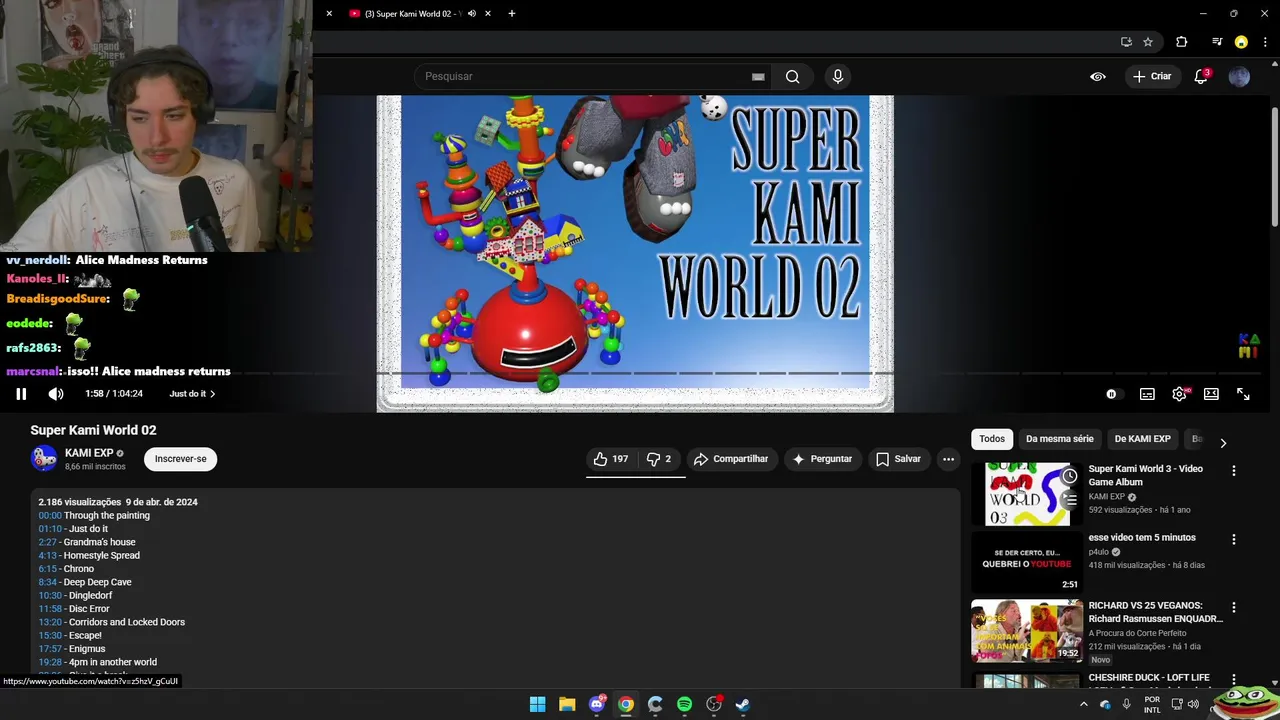Expand the 'Just do it' chapter list
Viewport: 1280px width, 720px height.
(x=192, y=394)
